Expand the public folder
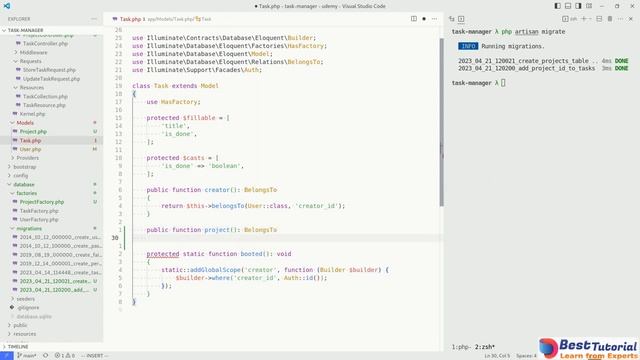The image size is (640, 360). tap(20, 325)
